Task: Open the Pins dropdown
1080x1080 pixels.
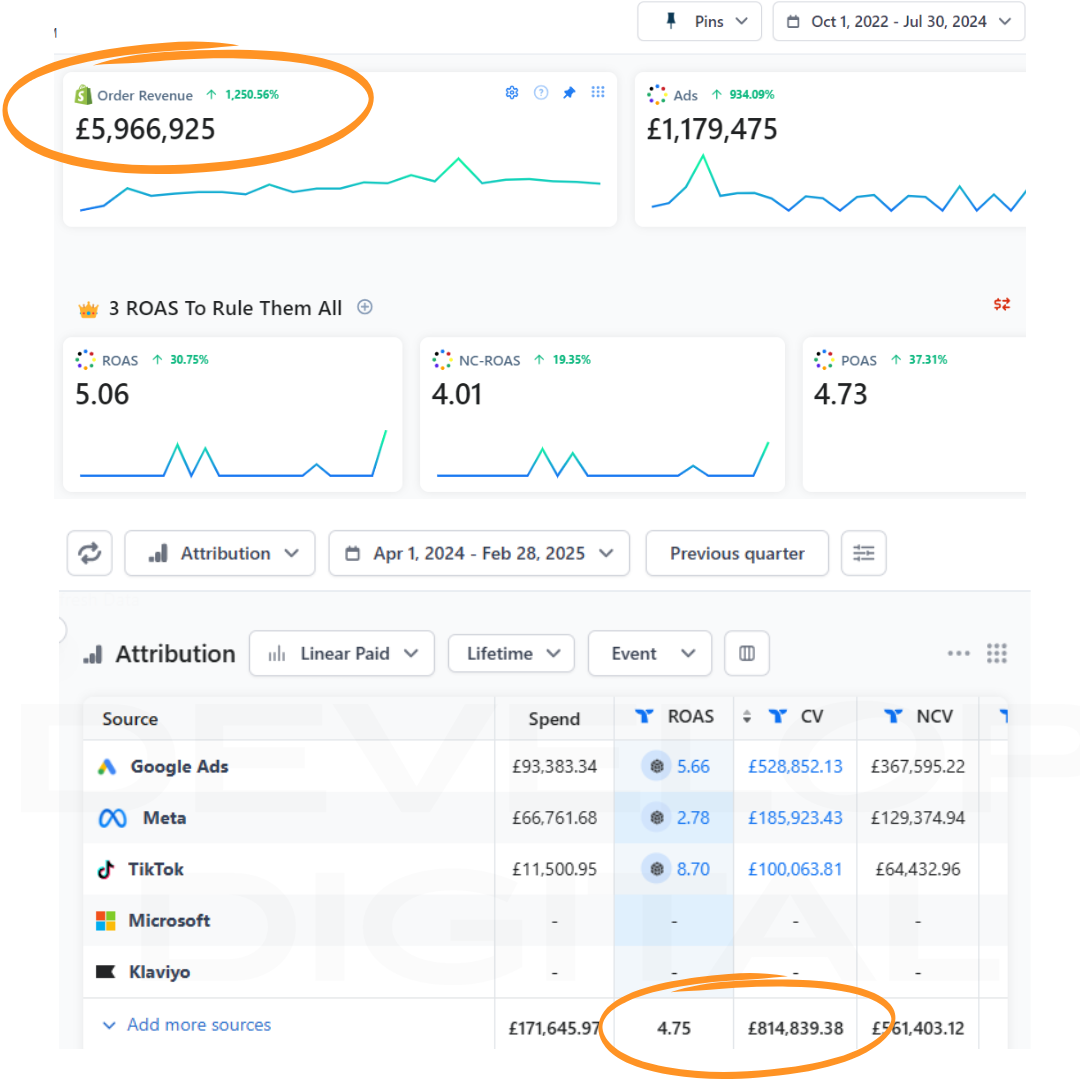Action: click(699, 21)
